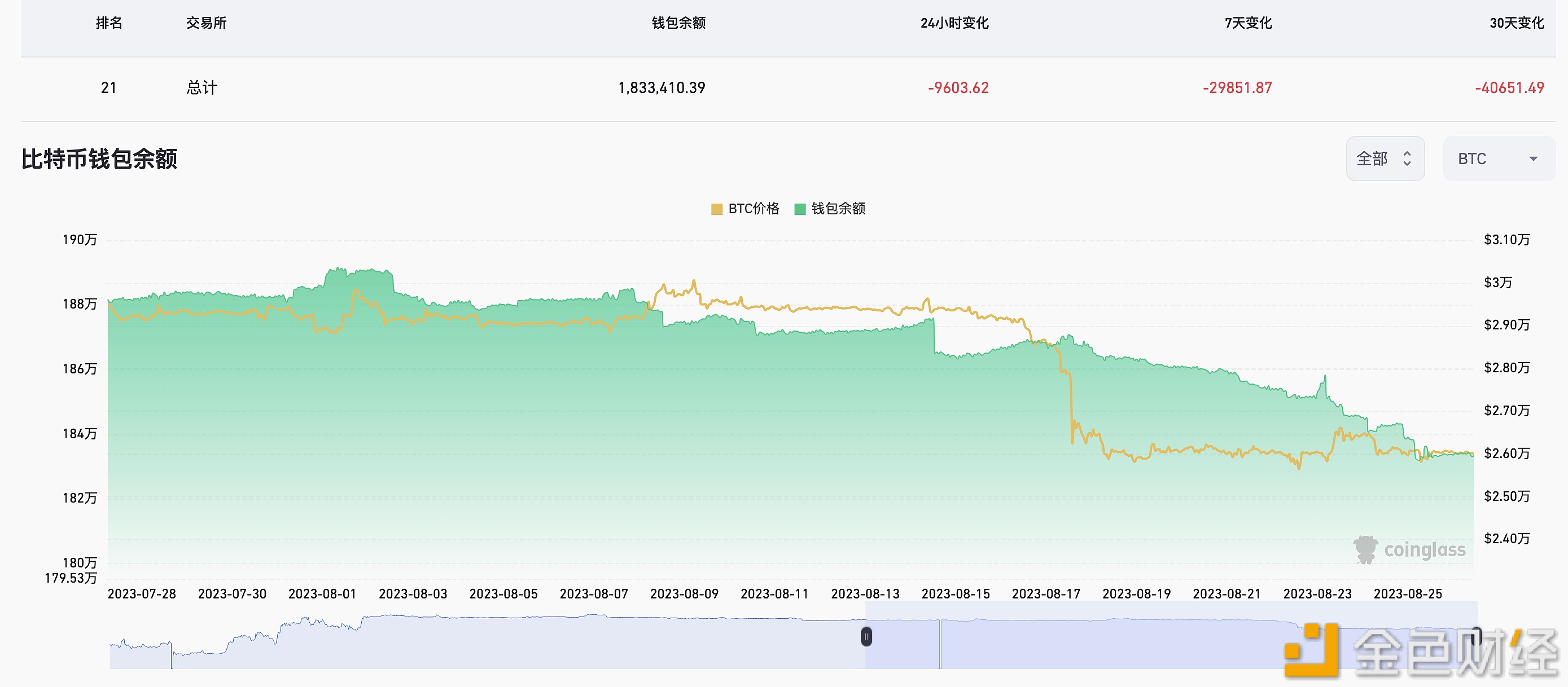Sort by 24小时变化 column header

[954, 23]
